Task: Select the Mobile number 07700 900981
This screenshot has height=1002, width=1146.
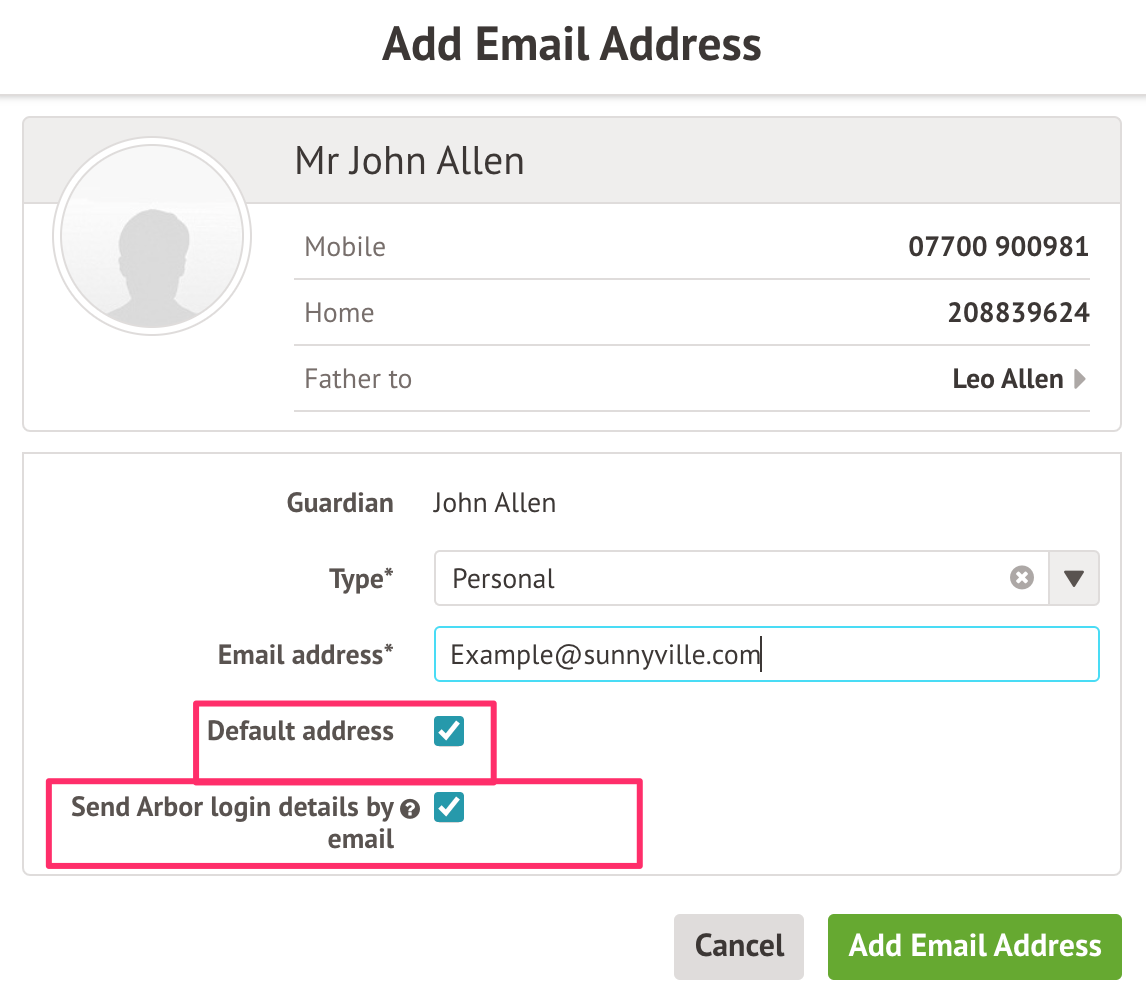Action: (998, 246)
